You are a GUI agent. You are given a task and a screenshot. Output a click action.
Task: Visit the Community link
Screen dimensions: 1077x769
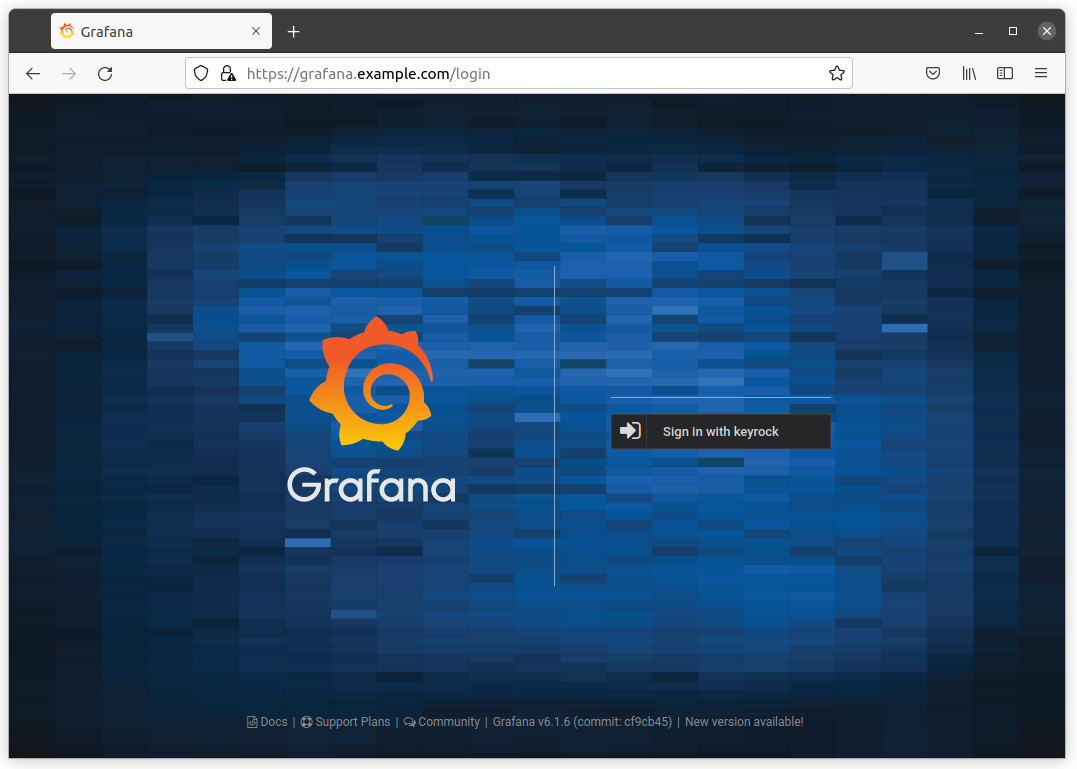click(442, 722)
